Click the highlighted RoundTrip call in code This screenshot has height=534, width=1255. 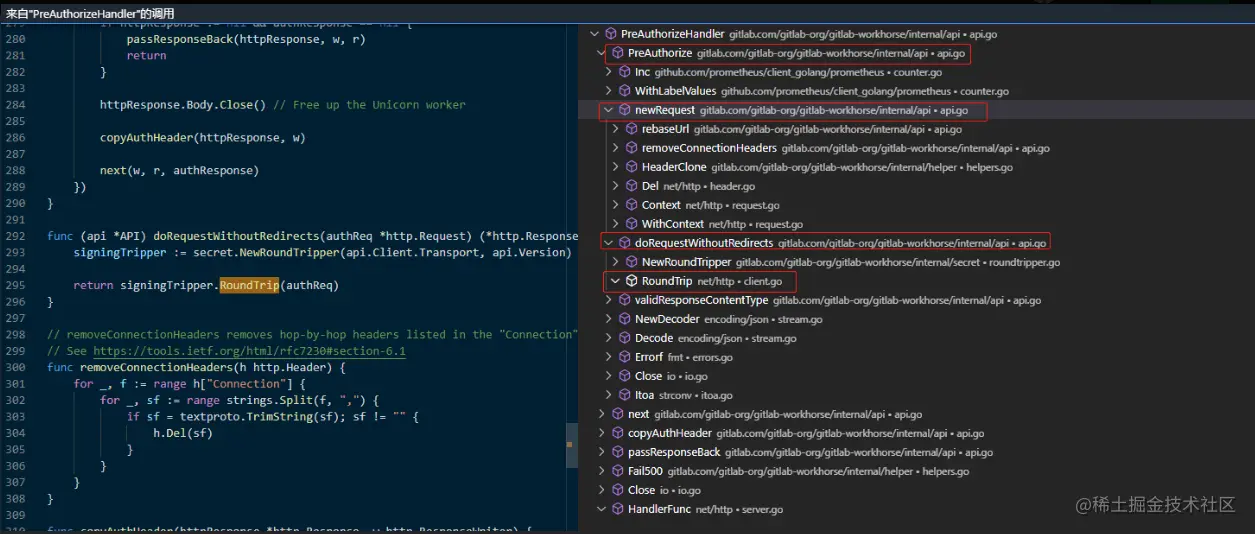point(250,285)
